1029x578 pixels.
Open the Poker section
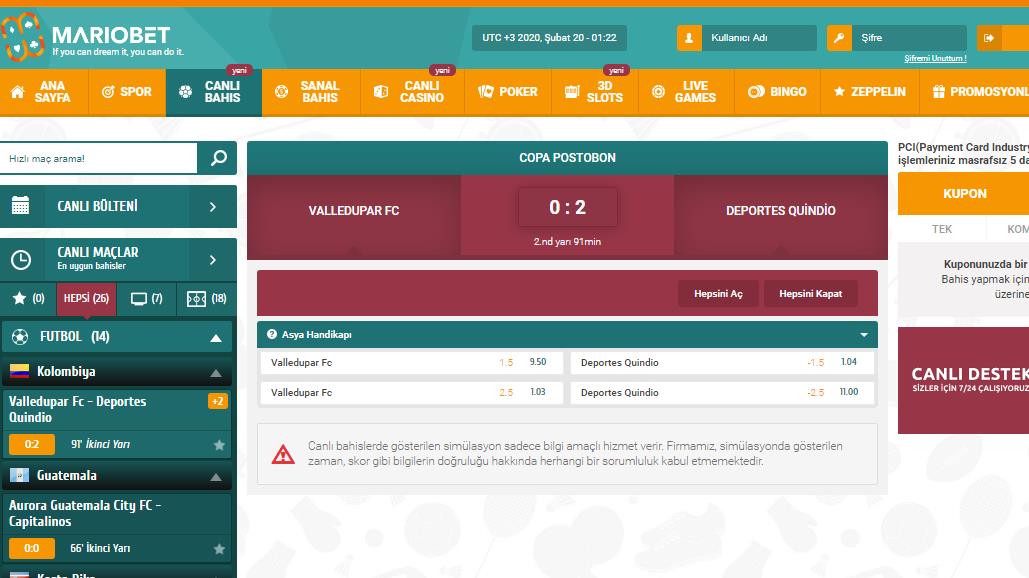508,92
